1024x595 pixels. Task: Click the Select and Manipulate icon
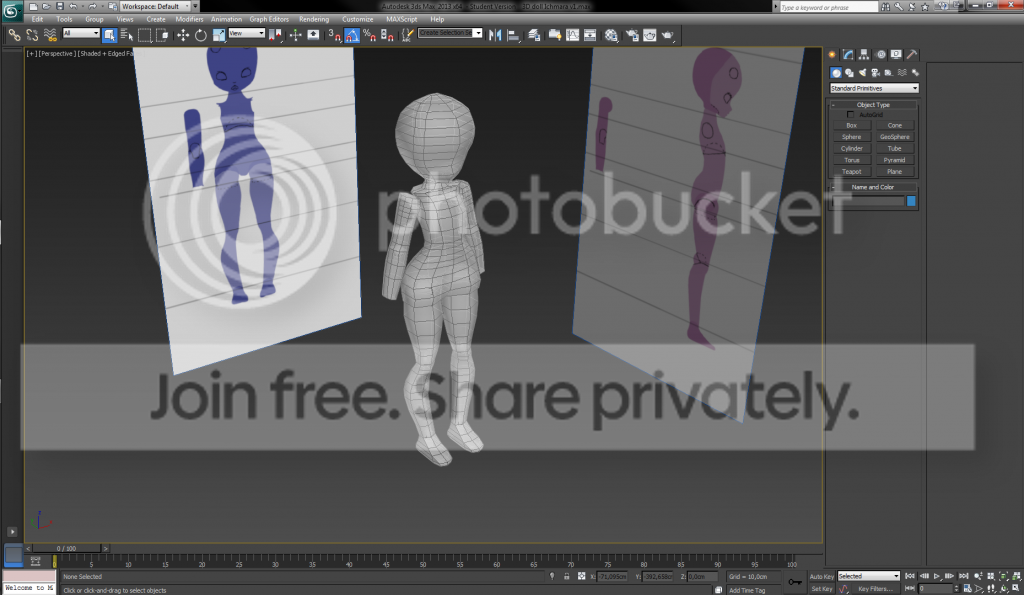295,35
